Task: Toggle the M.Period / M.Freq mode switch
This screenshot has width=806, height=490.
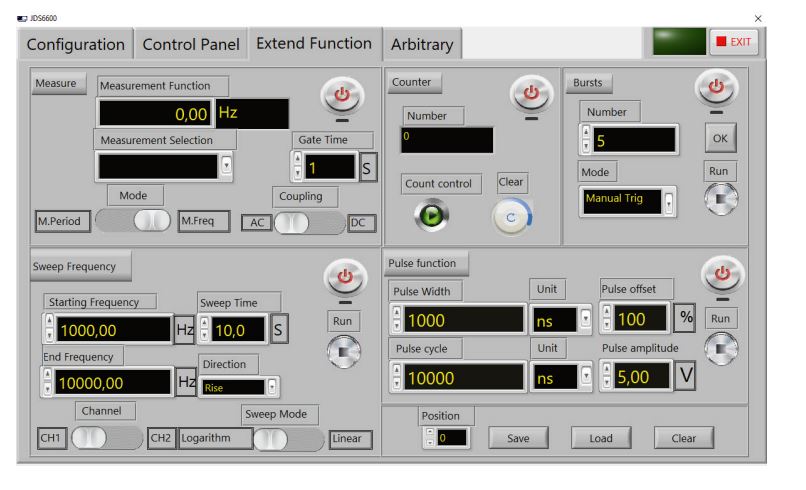Action: pyautogui.click(x=133, y=222)
